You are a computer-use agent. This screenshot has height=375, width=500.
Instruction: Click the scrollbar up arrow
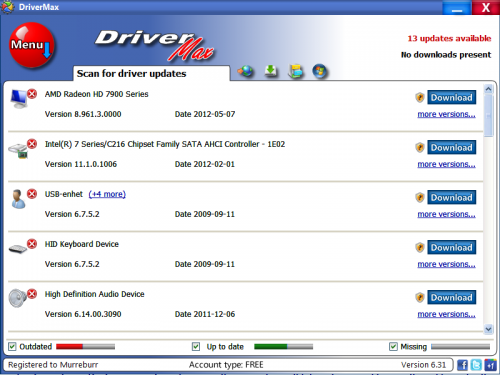(x=488, y=89)
